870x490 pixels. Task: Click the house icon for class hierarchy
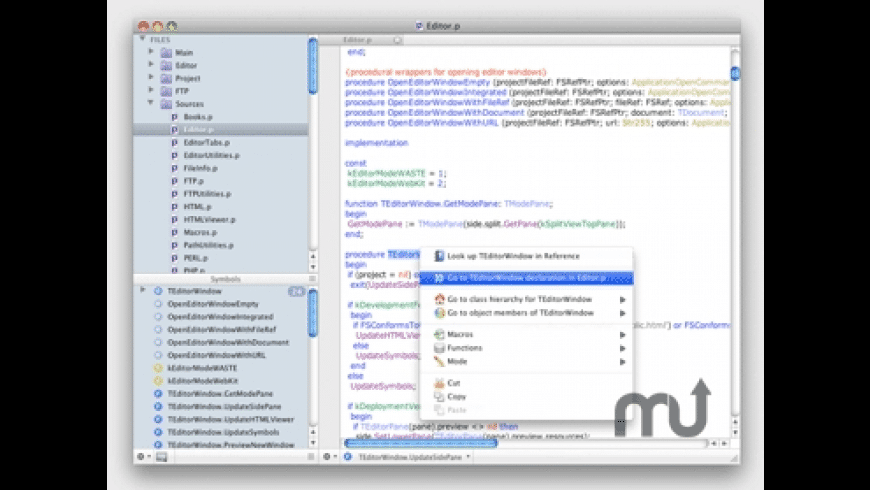(439, 299)
